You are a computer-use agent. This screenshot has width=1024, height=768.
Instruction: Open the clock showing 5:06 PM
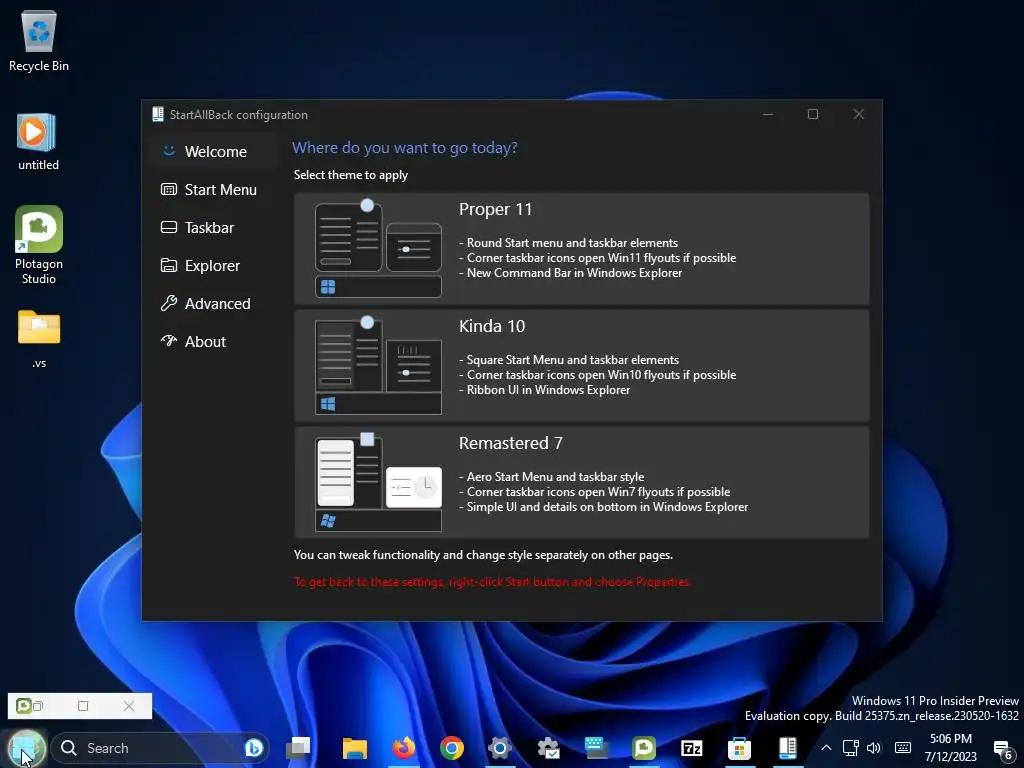point(951,748)
